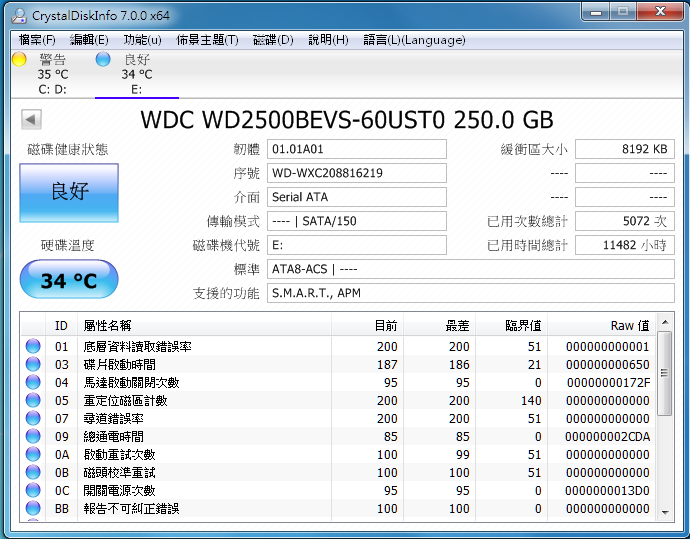Click status circle of attribute 09 row
The width and height of the screenshot is (690, 539).
[x=33, y=436]
